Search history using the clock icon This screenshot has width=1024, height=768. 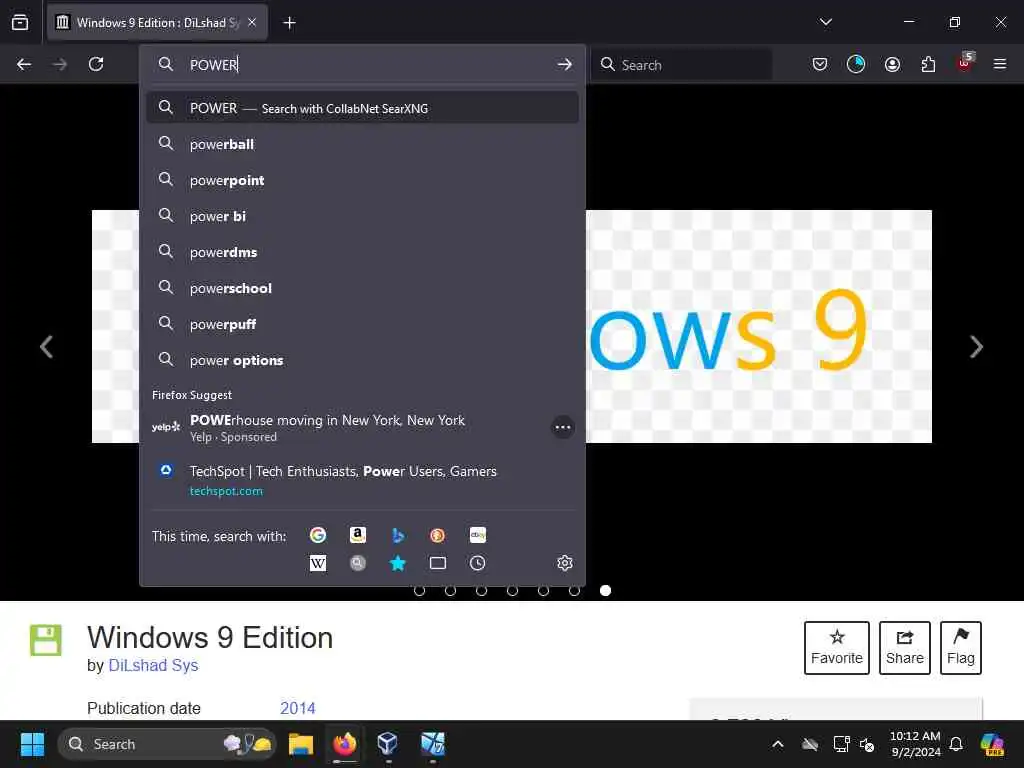click(477, 563)
